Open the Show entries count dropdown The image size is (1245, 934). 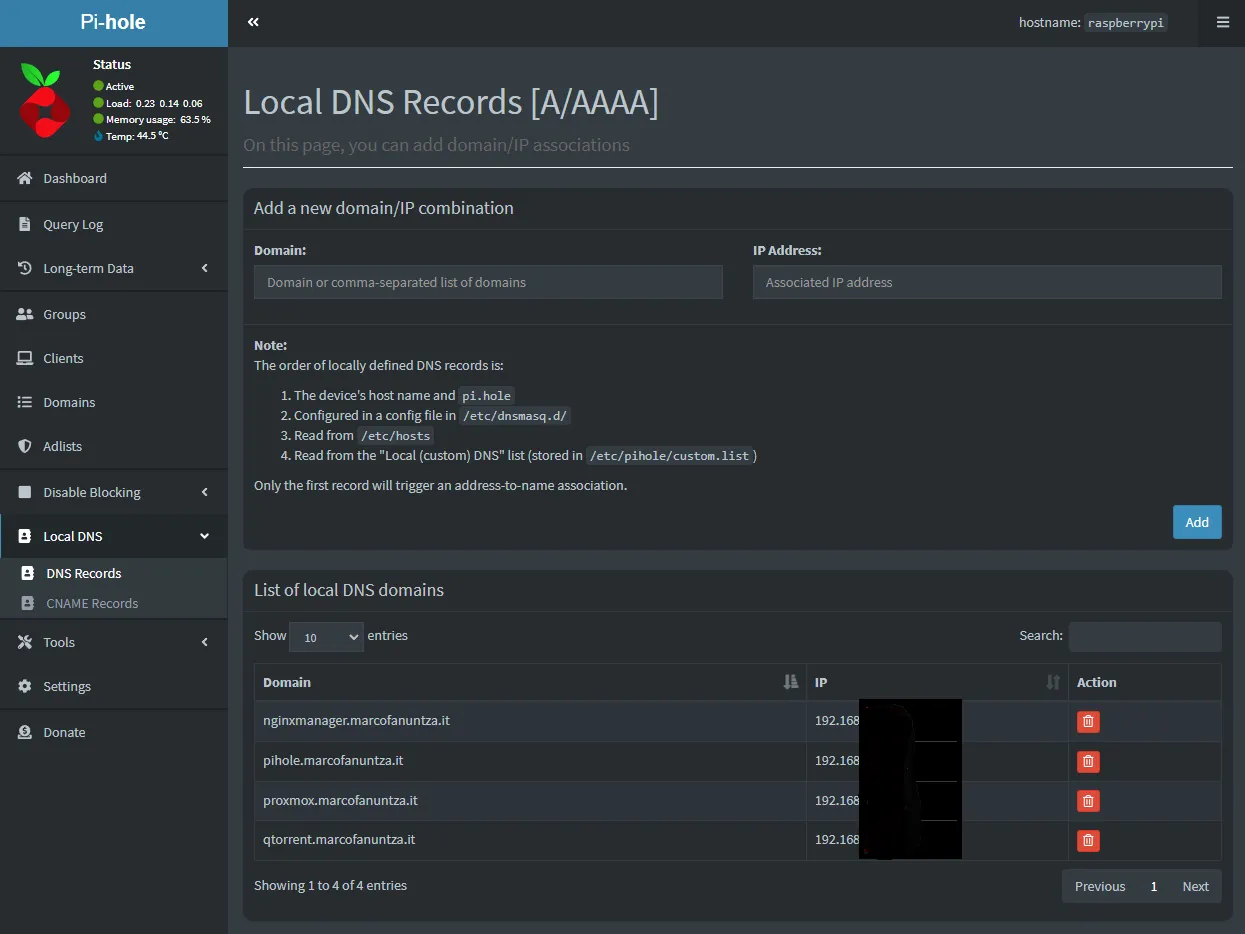point(326,637)
